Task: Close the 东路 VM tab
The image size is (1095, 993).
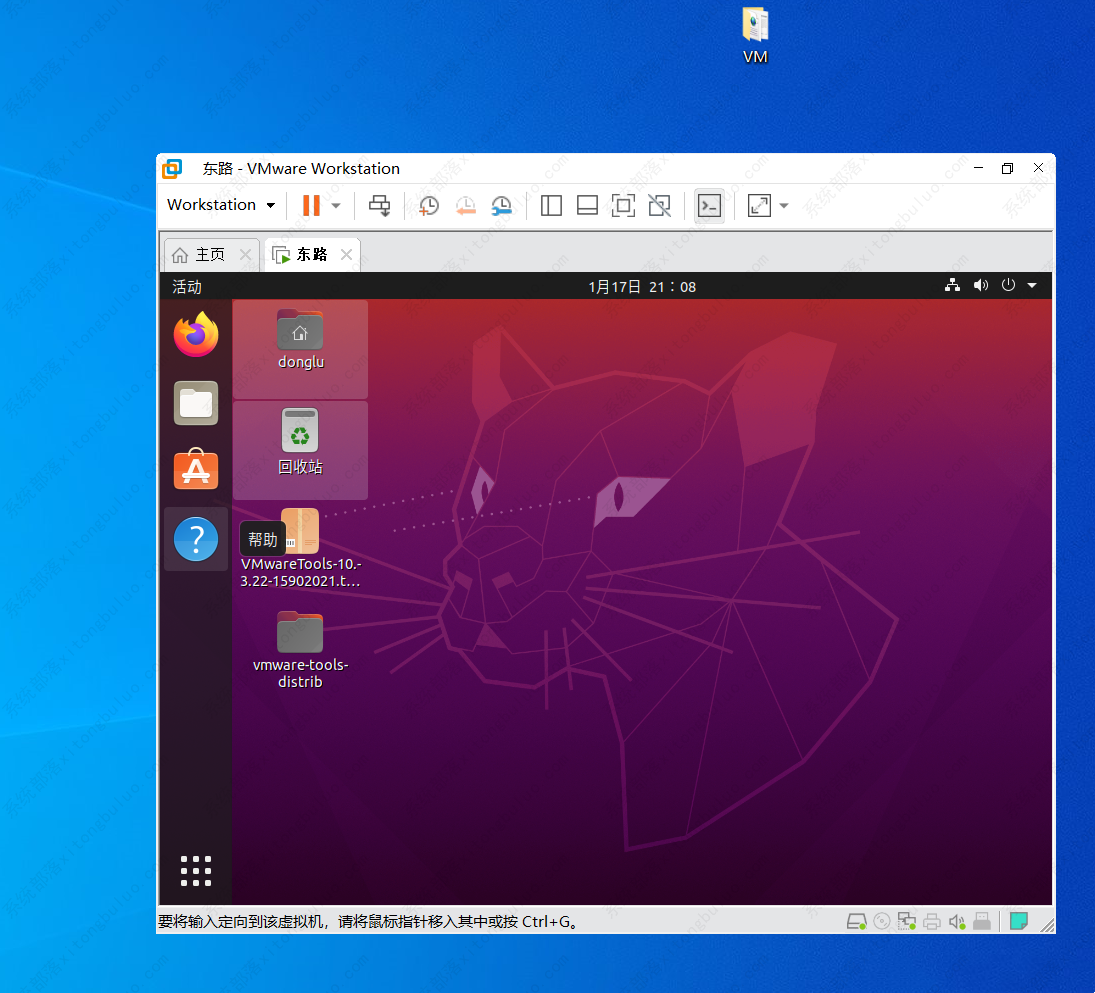Action: (x=346, y=255)
